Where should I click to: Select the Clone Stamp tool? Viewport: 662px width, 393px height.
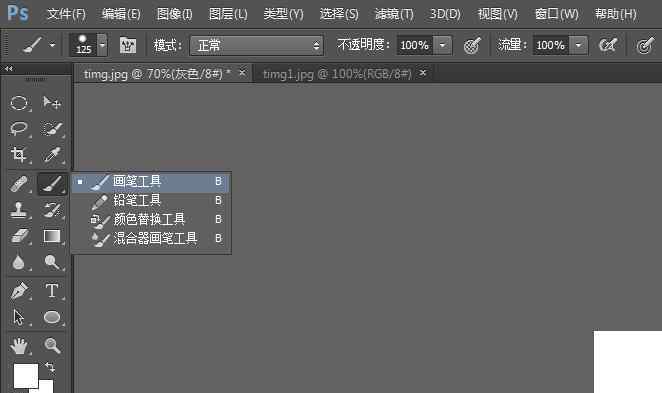pos(19,210)
